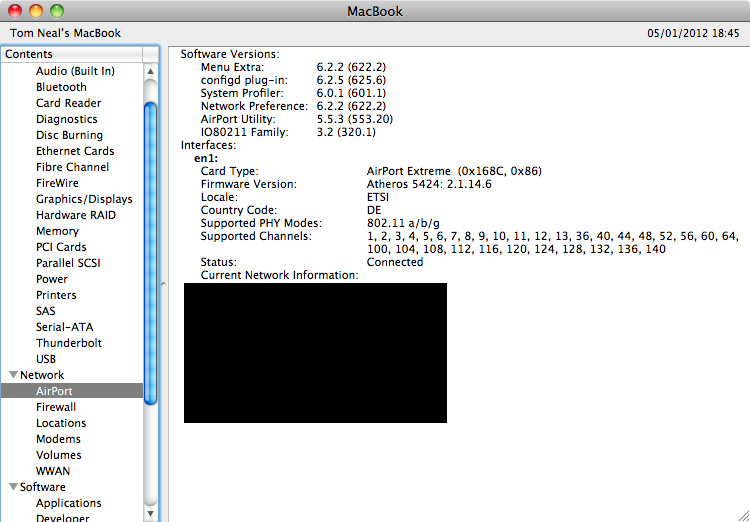Click Menu Extra version row
The width and height of the screenshot is (750, 522).
point(293,67)
